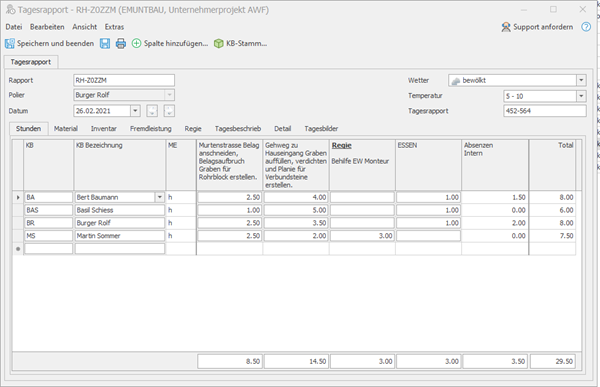Click Support anfordern link
The image size is (600, 387).
[537, 27]
